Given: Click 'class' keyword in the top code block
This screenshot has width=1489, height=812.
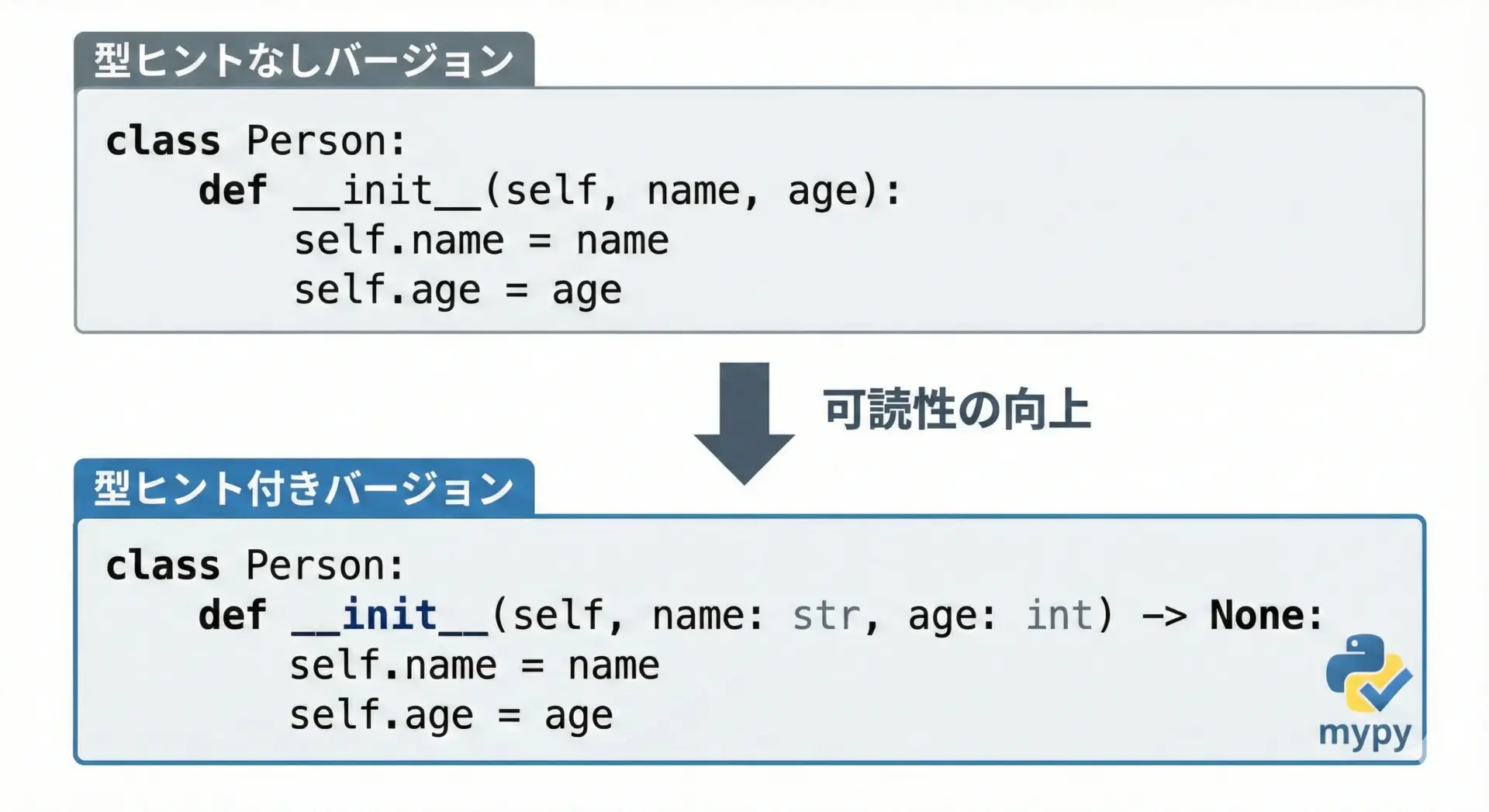Looking at the screenshot, I should 163,141.
